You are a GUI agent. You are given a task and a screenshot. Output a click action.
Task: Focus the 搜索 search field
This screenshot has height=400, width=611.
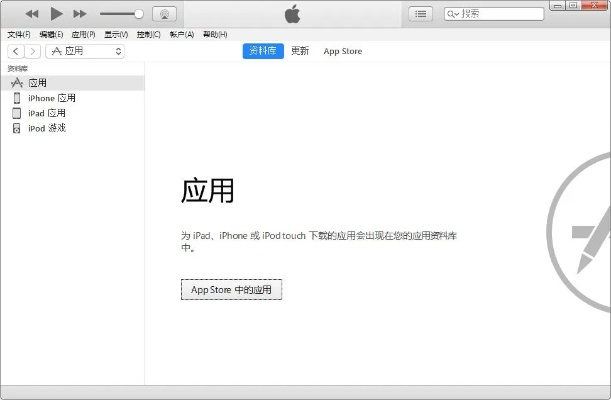pos(494,14)
